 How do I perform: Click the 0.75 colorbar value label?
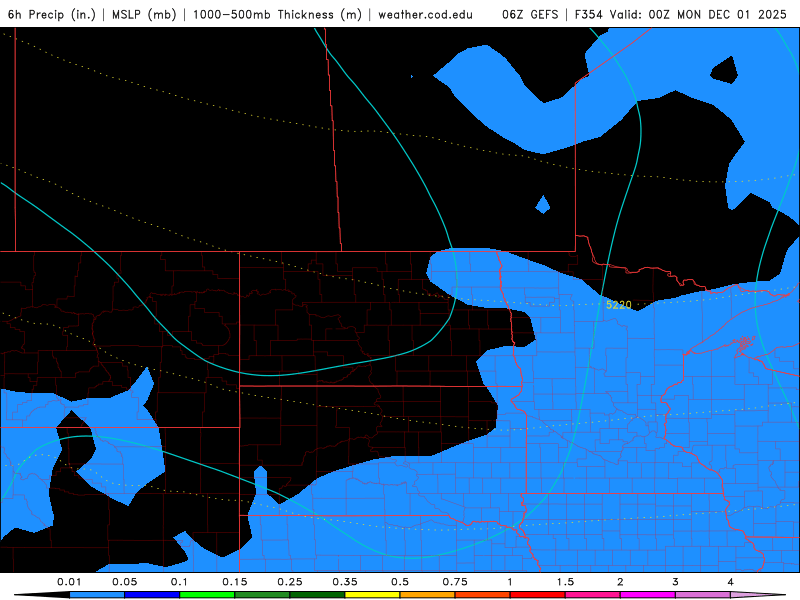(x=455, y=582)
